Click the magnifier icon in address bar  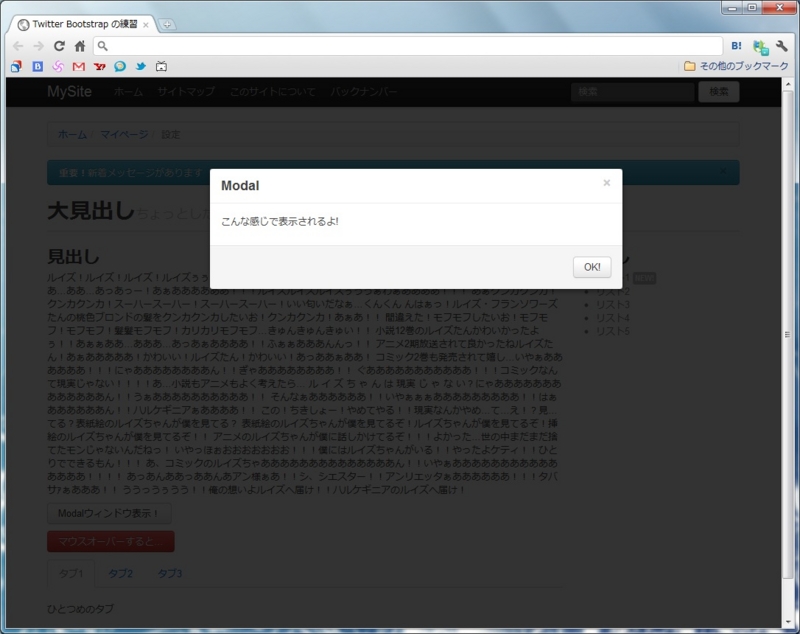pyautogui.click(x=103, y=46)
